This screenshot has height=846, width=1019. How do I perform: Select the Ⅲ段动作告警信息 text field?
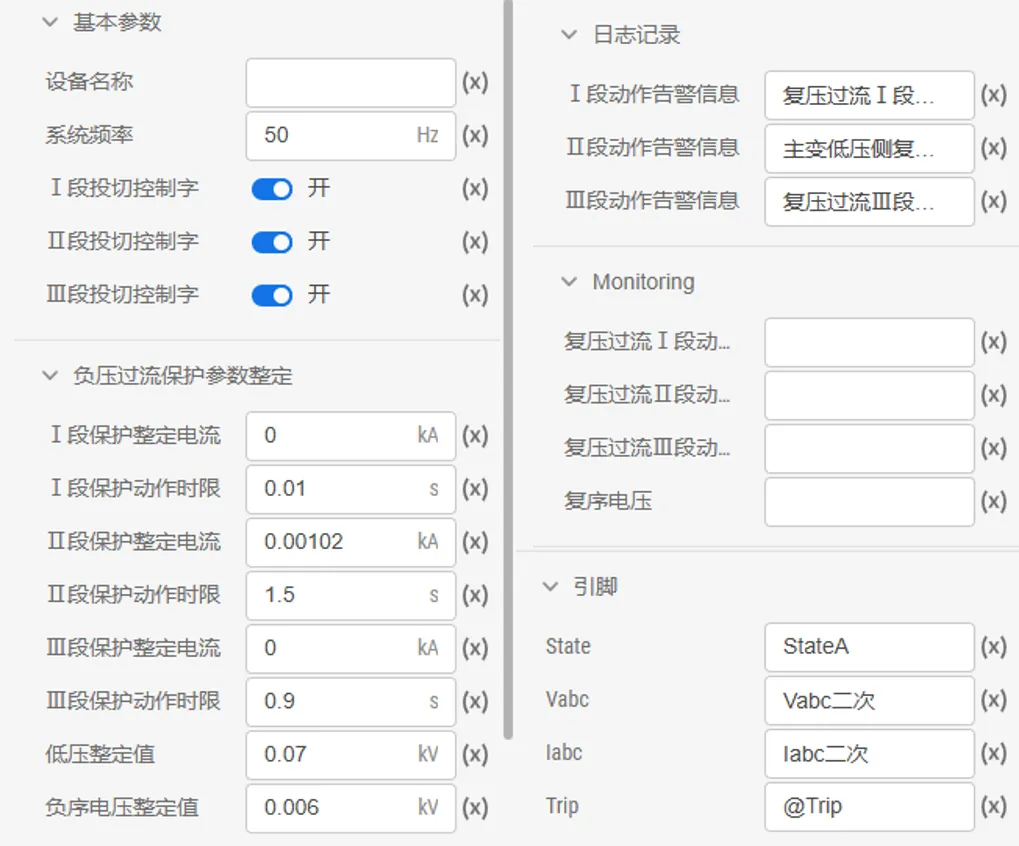point(868,201)
